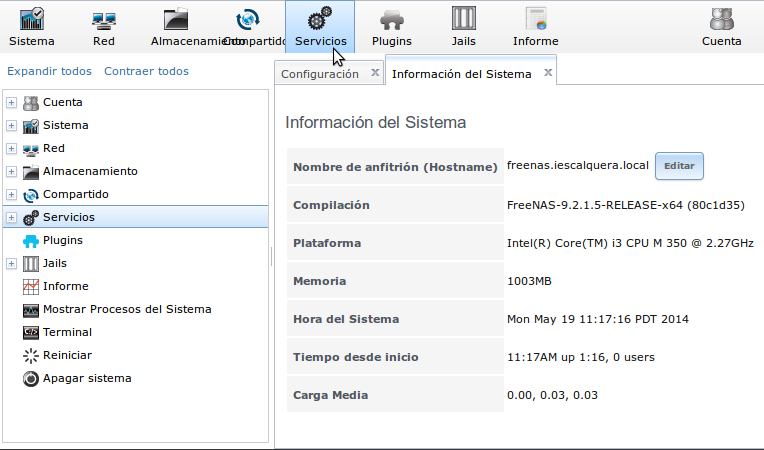Select the Jails bars icon in tree

click(x=31, y=263)
